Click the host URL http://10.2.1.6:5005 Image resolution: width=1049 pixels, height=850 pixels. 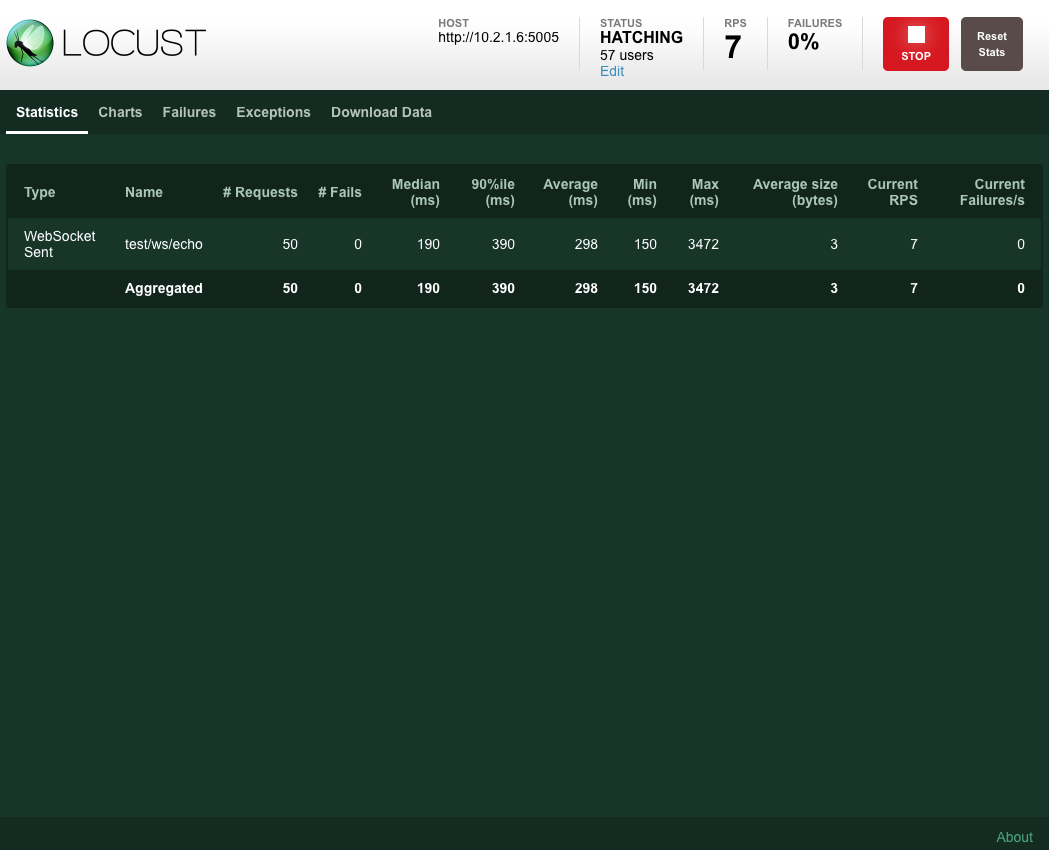pyautogui.click(x=498, y=37)
